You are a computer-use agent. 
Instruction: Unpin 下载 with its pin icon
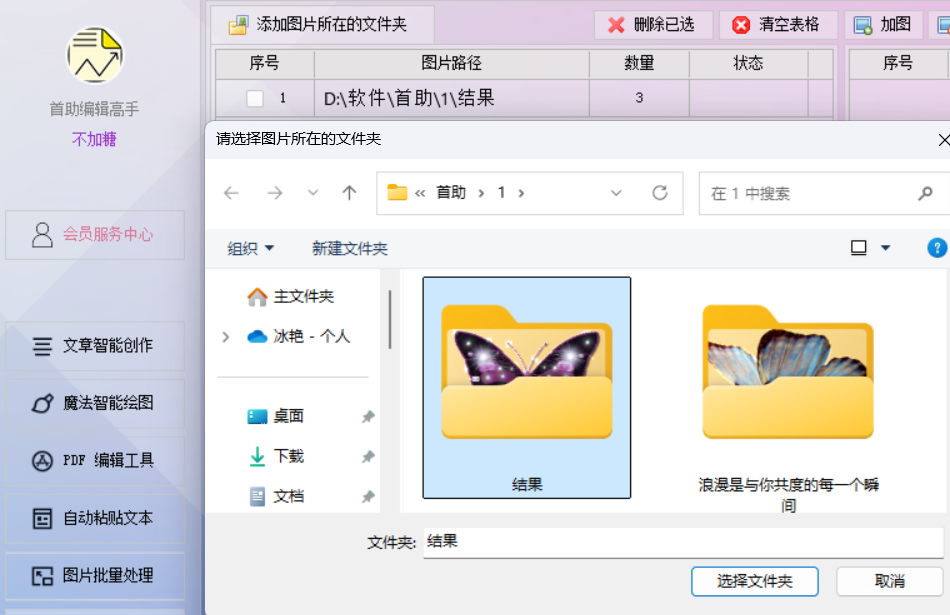368,457
